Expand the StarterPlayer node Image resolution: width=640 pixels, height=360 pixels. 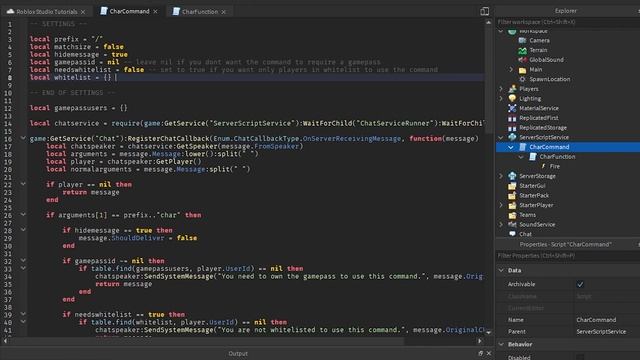pos(501,205)
